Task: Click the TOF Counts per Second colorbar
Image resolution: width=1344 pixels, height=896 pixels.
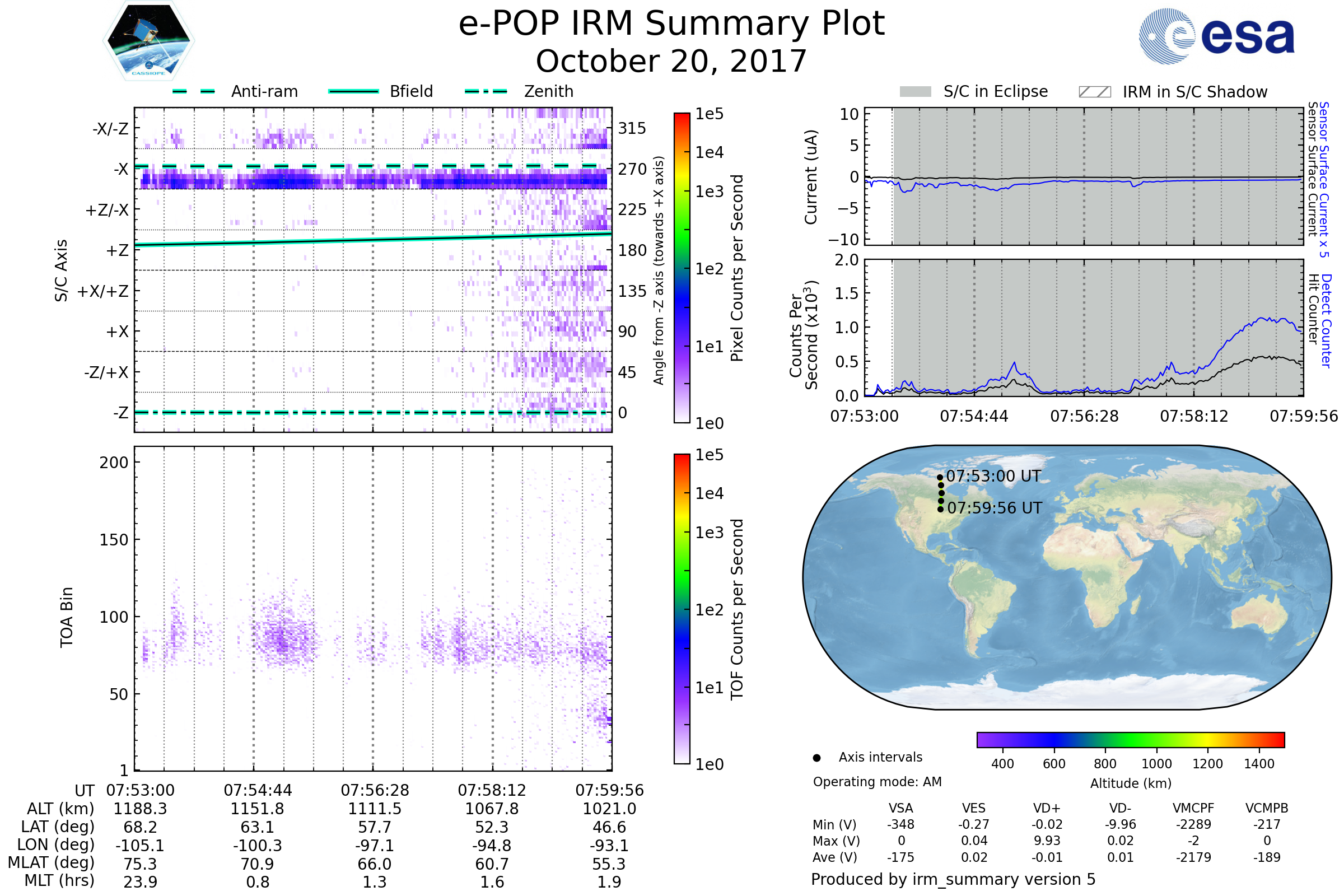Action: coord(682,609)
